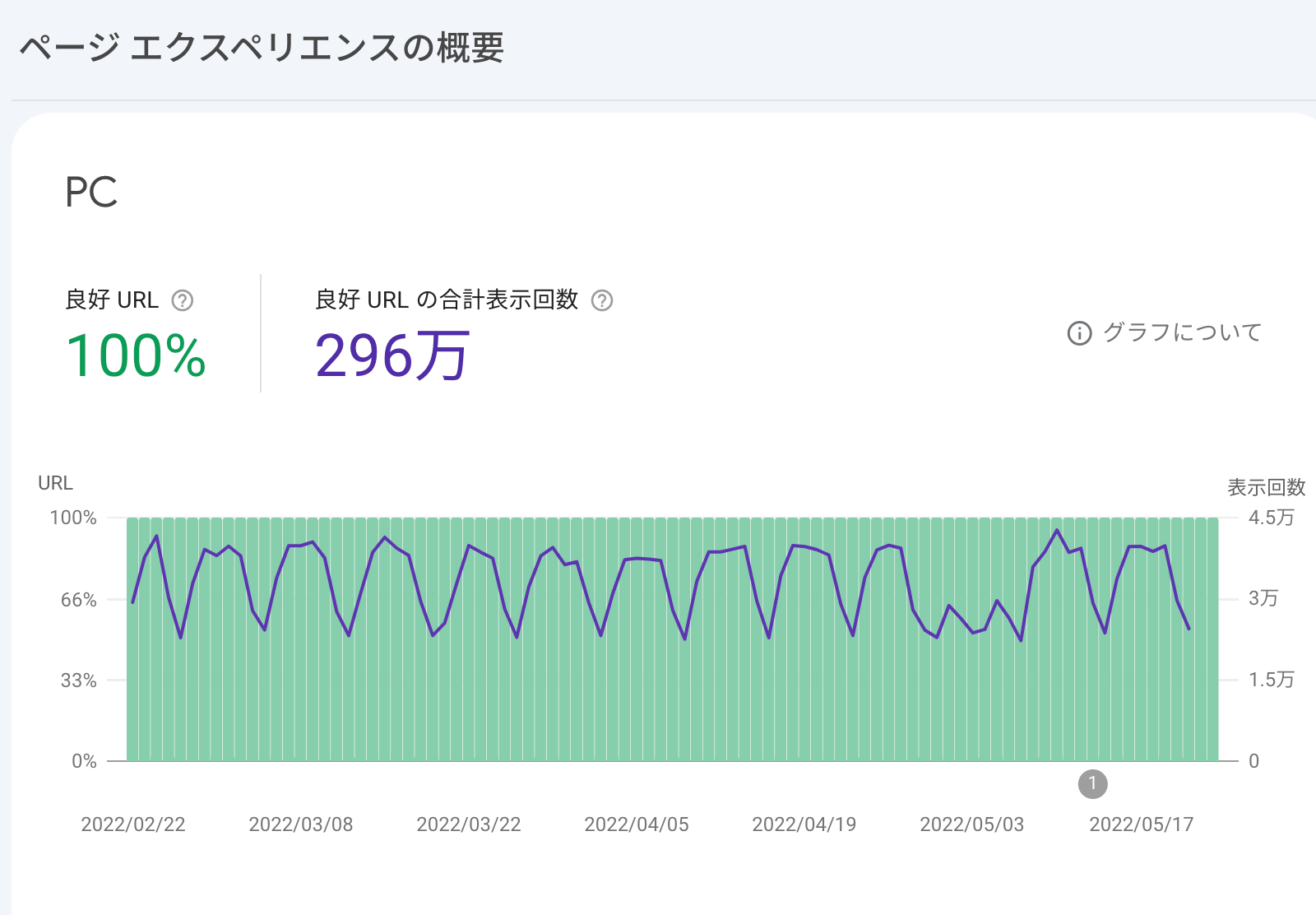Viewport: 1316px width, 915px height.
Task: Click the 良好 URL の合計表示回数 label
Action: [x=447, y=300]
